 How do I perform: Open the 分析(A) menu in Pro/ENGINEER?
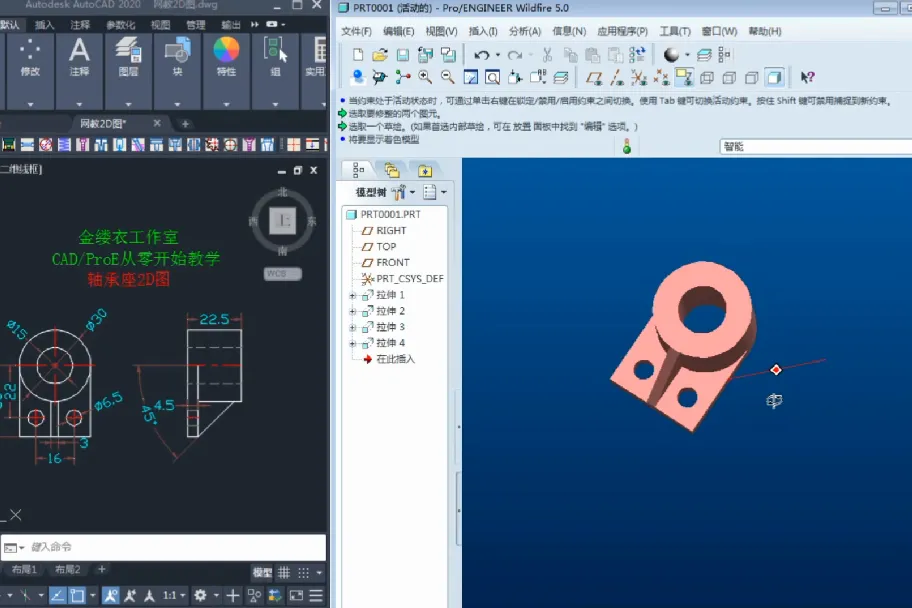pos(525,31)
